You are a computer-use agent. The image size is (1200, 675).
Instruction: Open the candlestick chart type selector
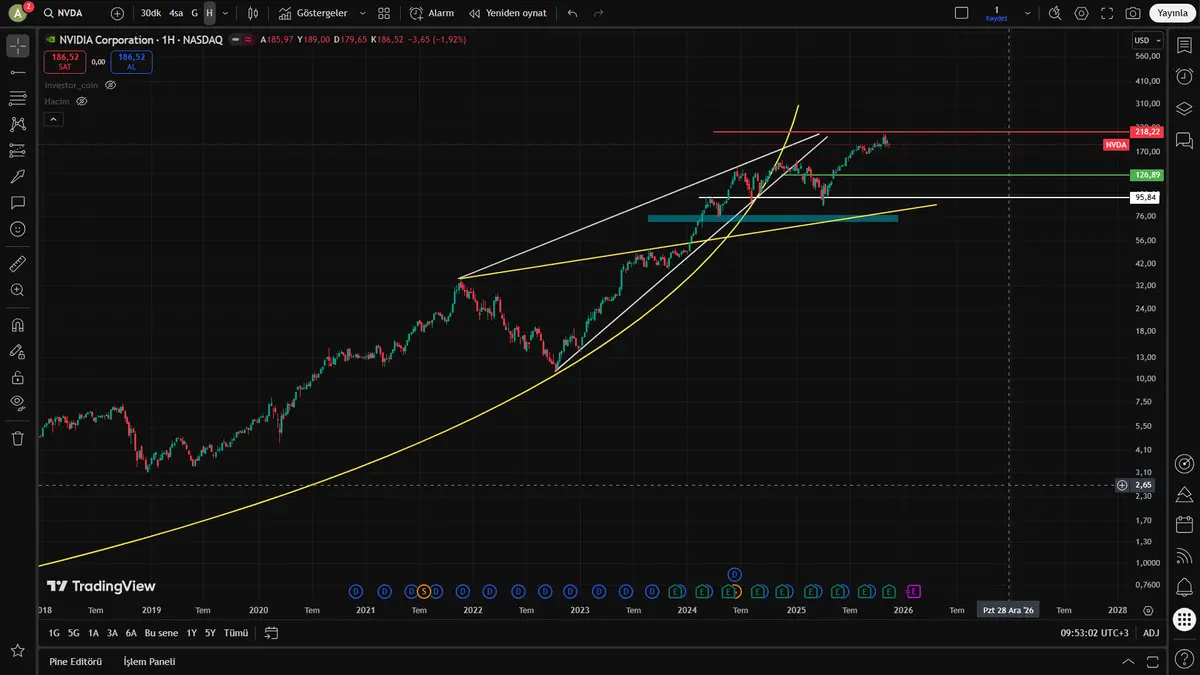coord(253,13)
